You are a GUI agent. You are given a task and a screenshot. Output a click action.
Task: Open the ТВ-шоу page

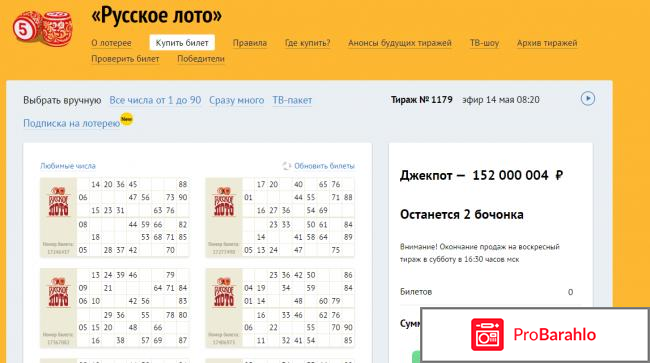(484, 43)
